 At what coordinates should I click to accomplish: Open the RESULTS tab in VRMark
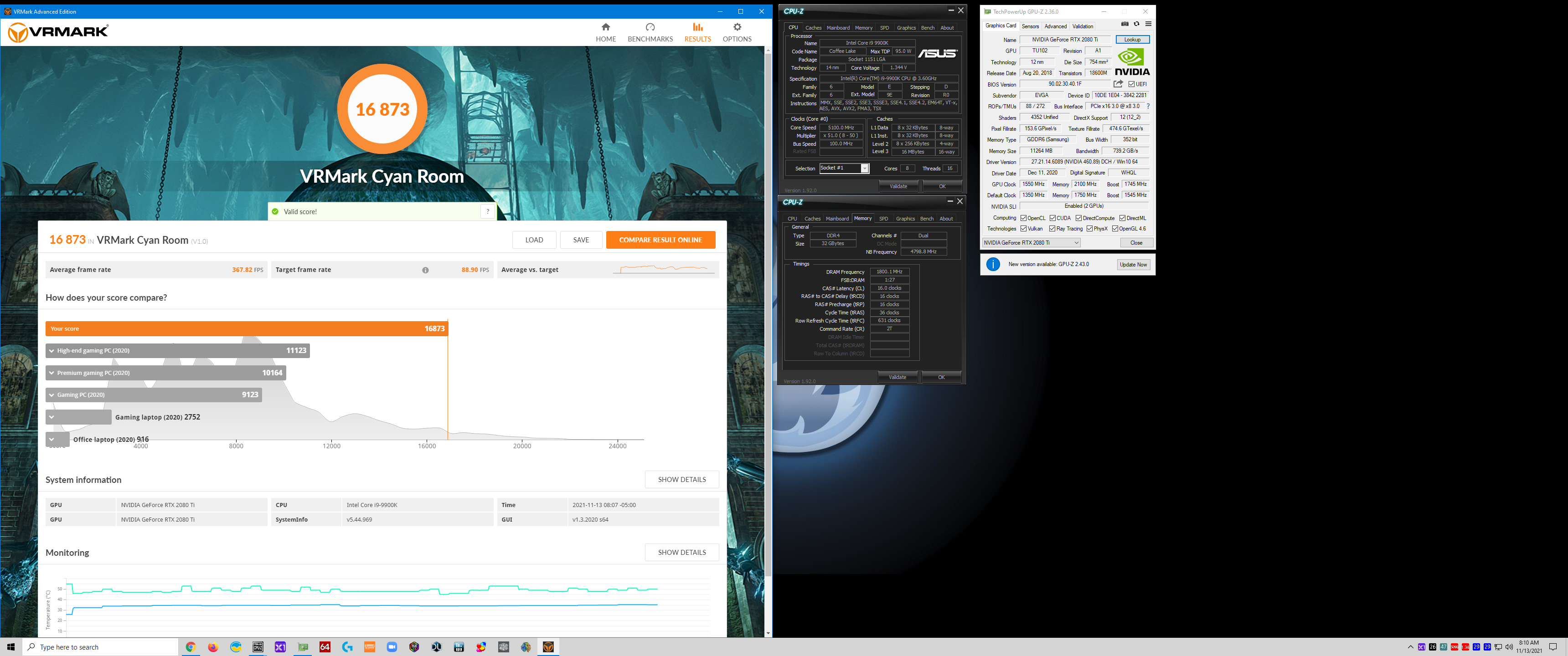(697, 32)
